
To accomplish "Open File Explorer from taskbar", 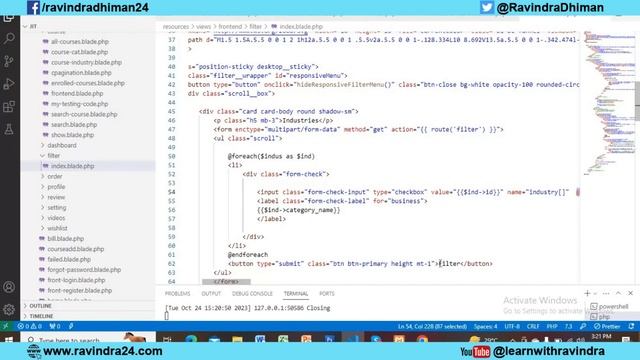I will click(x=237, y=339).
